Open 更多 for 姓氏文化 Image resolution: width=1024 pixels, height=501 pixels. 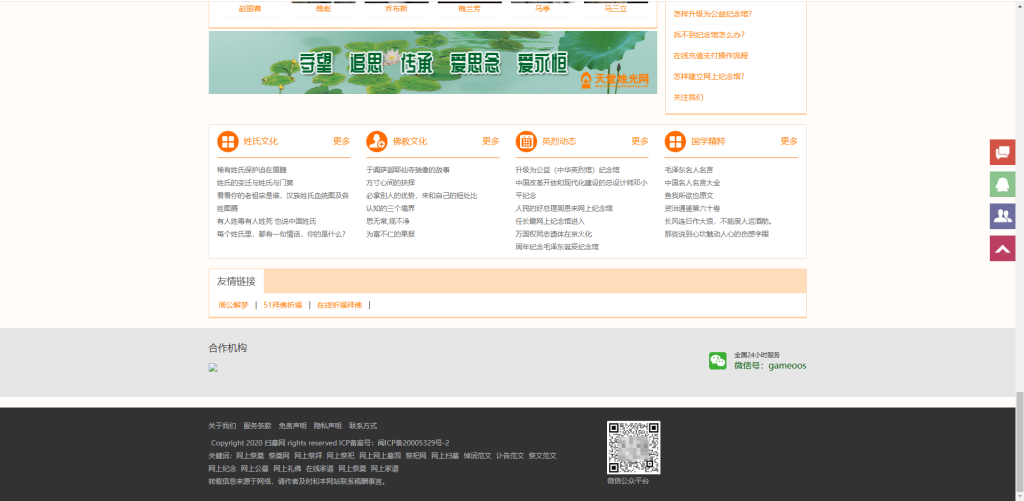342,141
